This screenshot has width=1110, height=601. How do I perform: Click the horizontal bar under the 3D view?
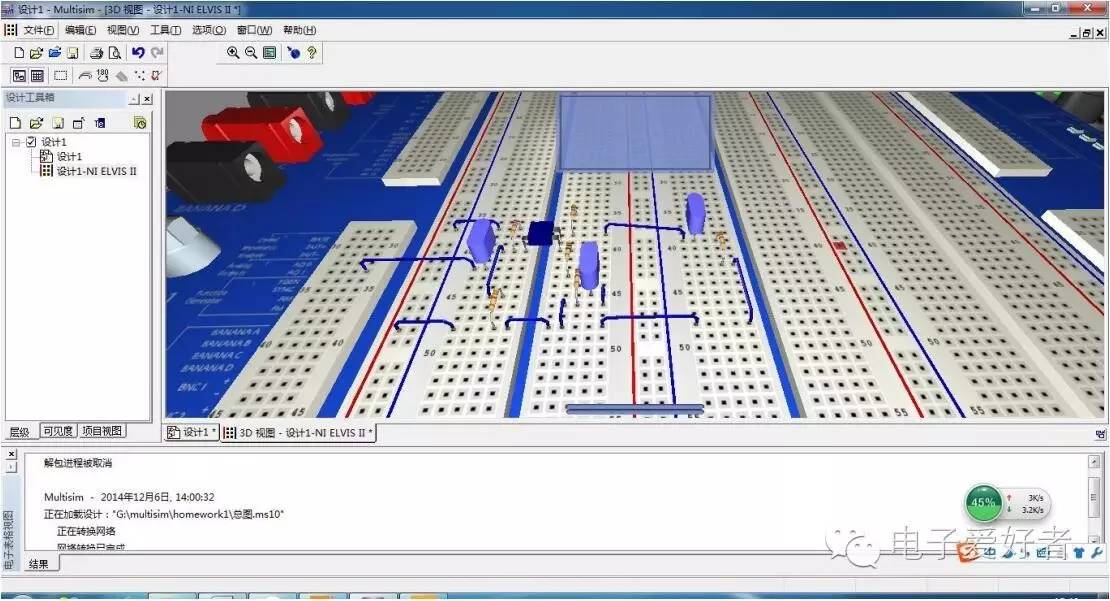coord(635,409)
